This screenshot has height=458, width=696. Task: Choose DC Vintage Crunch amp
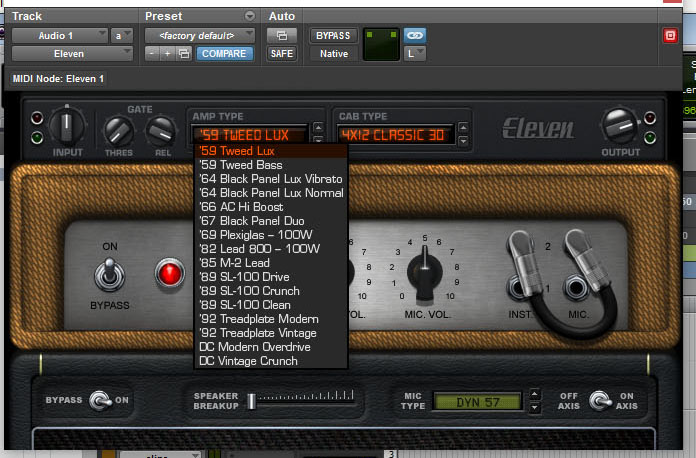[271, 361]
